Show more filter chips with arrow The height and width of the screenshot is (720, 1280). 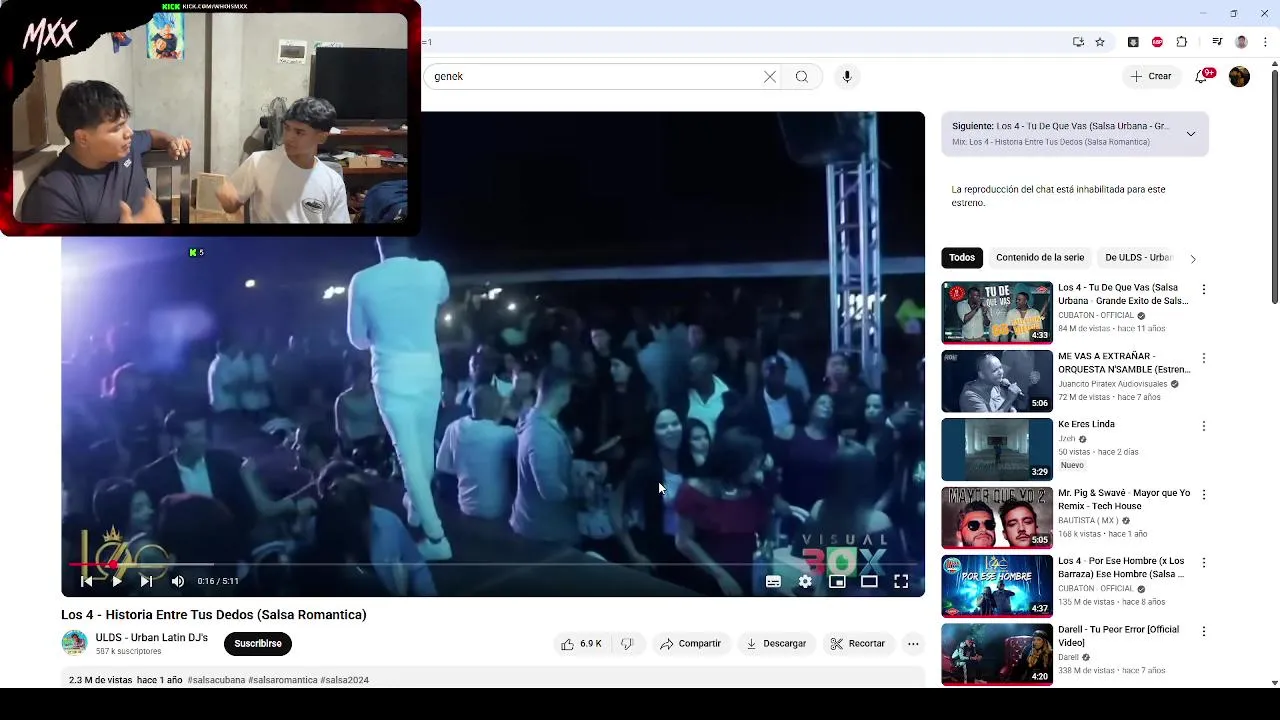(x=1192, y=259)
